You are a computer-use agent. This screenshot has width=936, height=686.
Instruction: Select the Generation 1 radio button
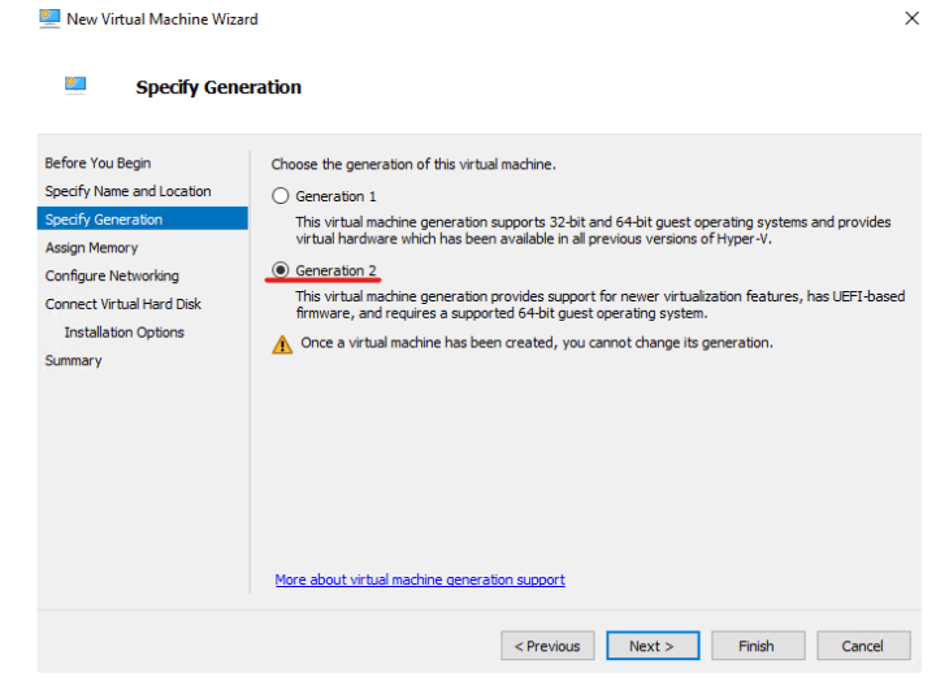[x=281, y=197]
